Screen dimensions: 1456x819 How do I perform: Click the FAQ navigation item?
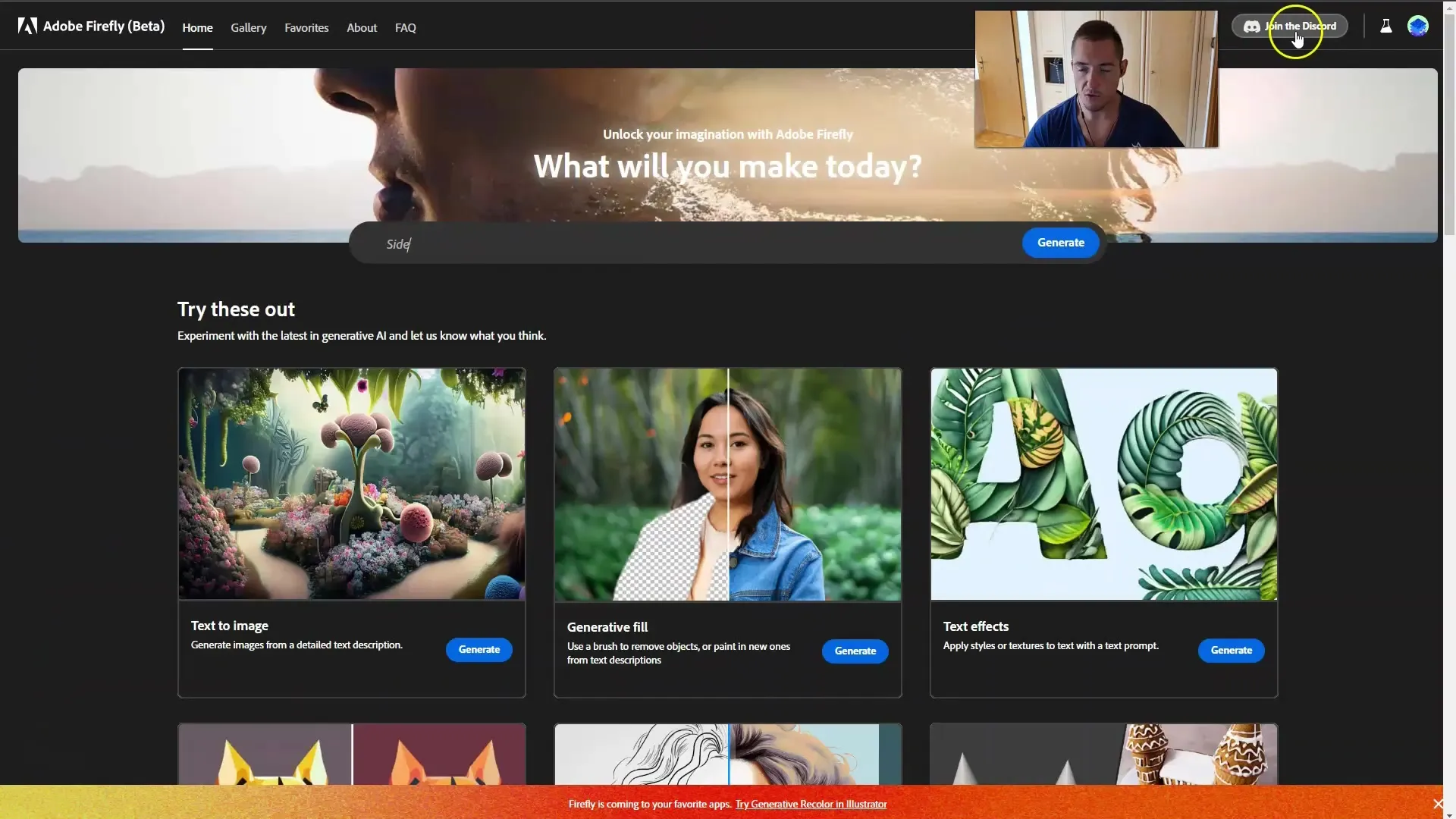click(405, 26)
